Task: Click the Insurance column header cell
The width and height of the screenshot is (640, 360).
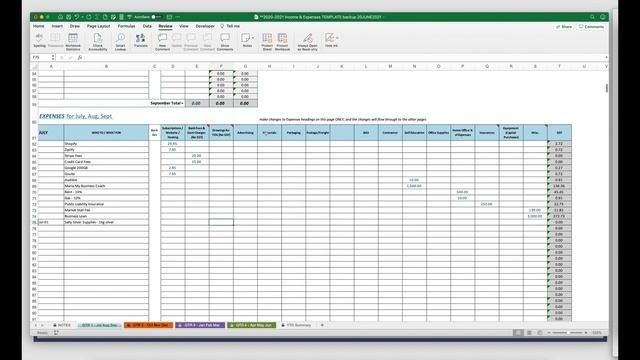Action: tap(487, 133)
